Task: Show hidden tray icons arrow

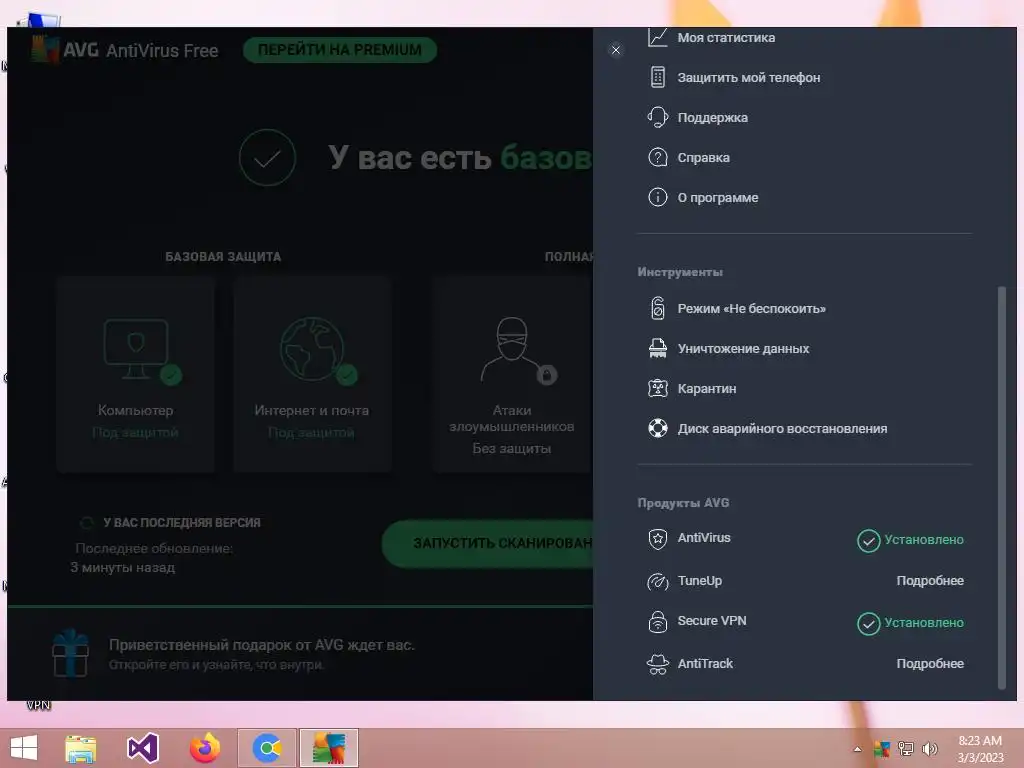Action: coord(857,749)
